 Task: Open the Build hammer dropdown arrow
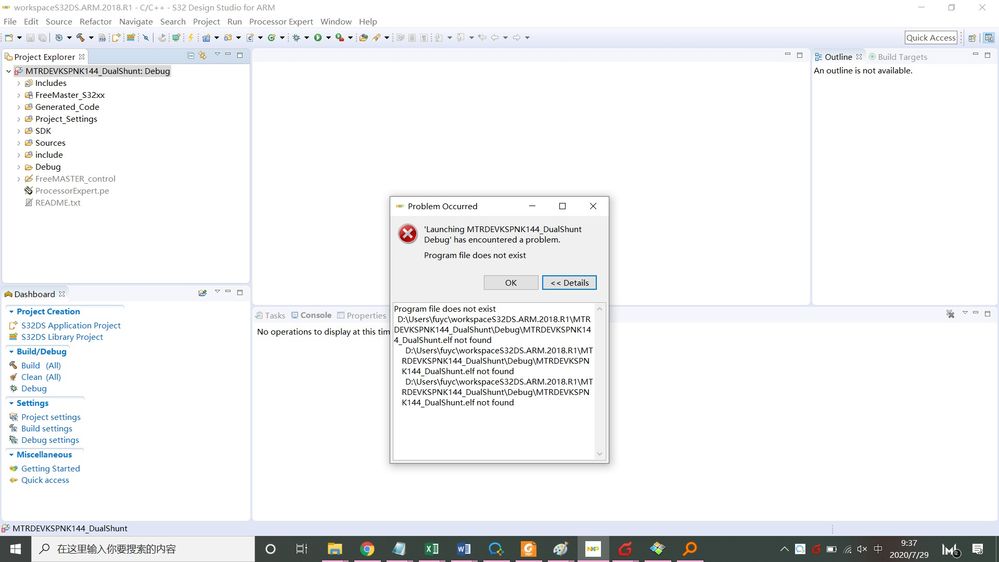tap(91, 38)
